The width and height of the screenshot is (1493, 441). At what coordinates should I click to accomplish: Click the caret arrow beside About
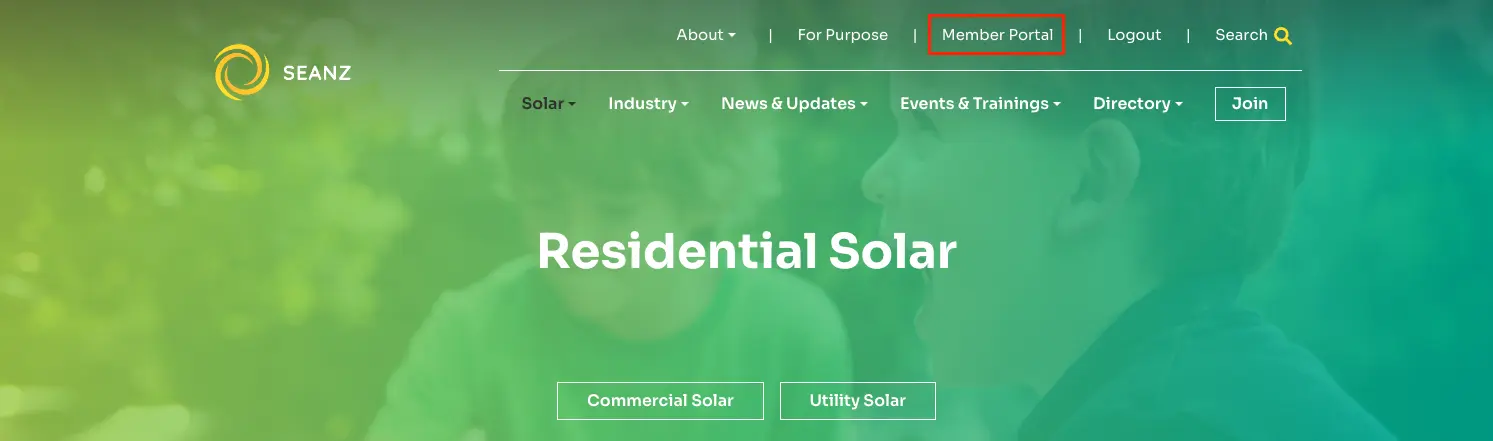[x=732, y=36]
